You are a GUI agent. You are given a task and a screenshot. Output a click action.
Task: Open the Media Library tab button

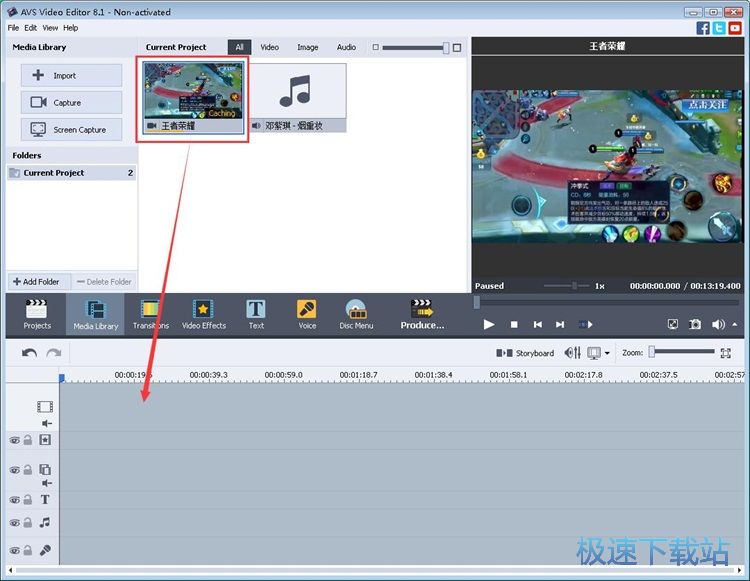pos(95,314)
